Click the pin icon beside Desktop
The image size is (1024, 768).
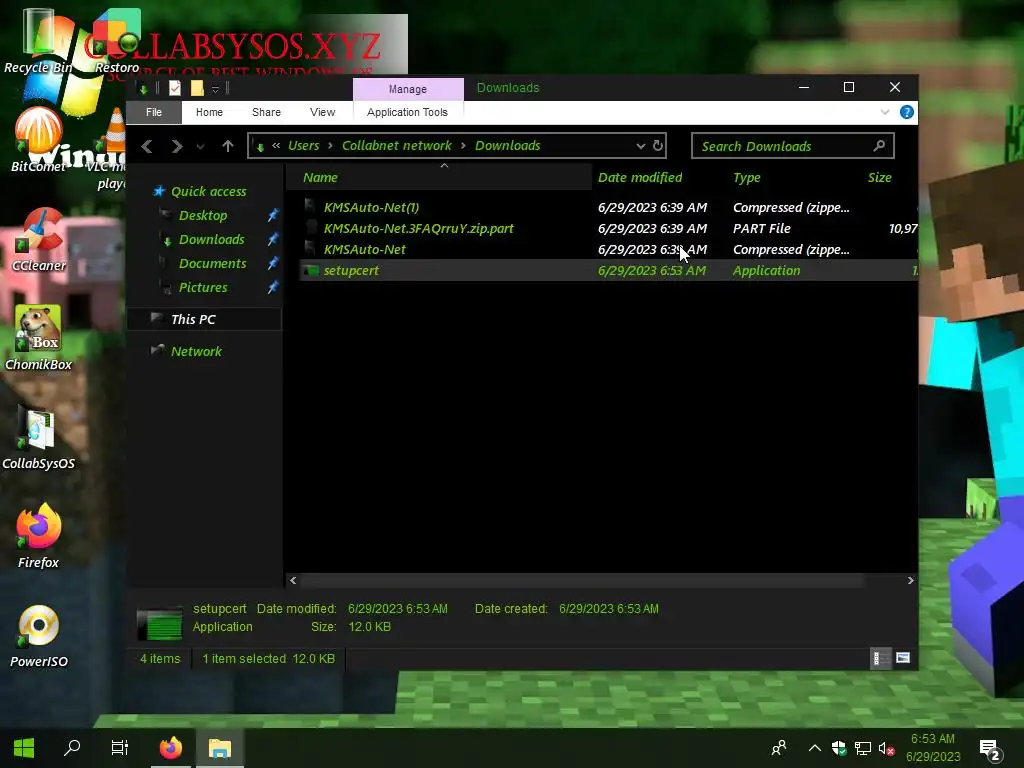click(272, 215)
